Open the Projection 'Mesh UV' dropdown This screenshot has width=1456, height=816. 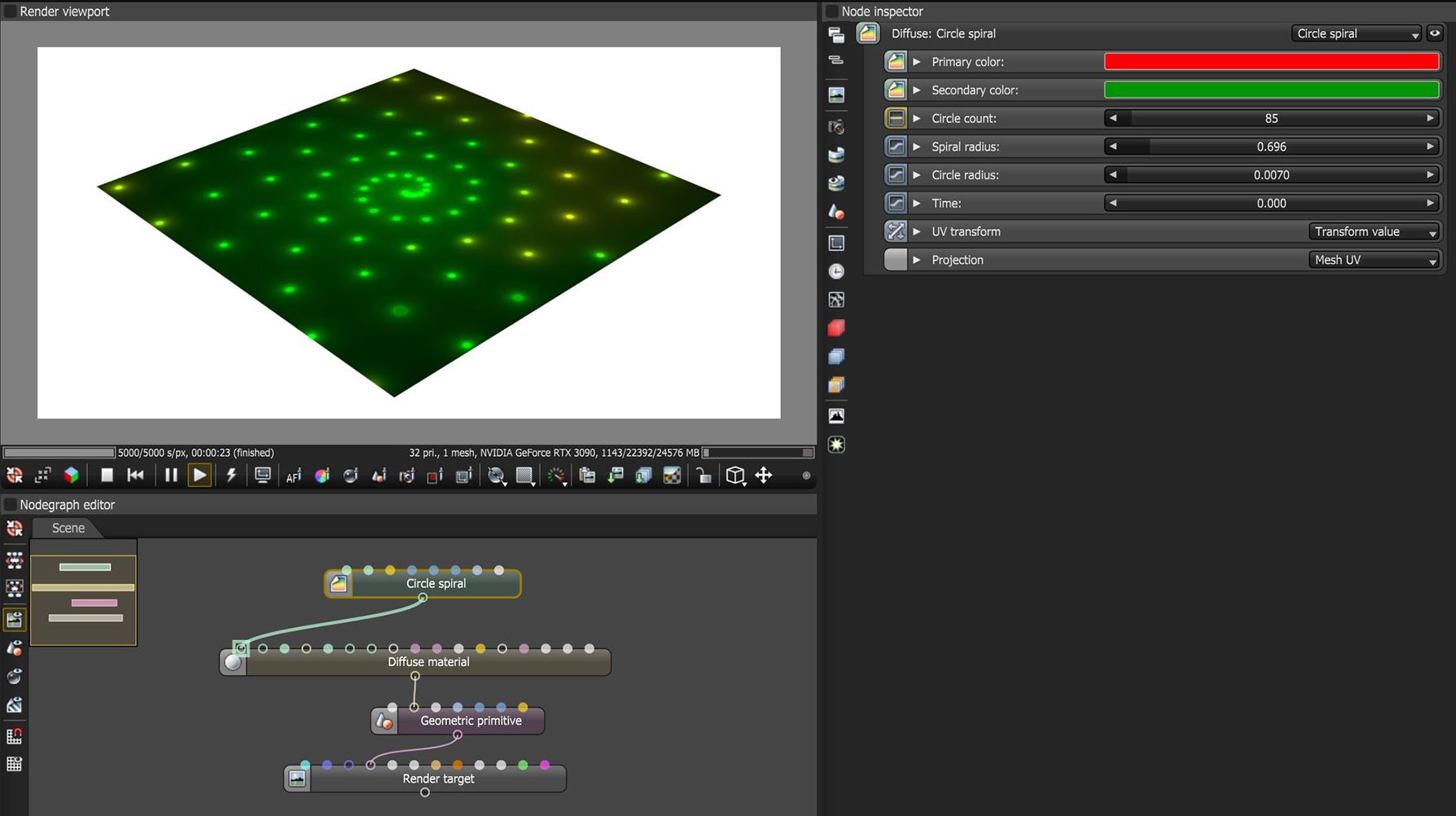[1375, 260]
